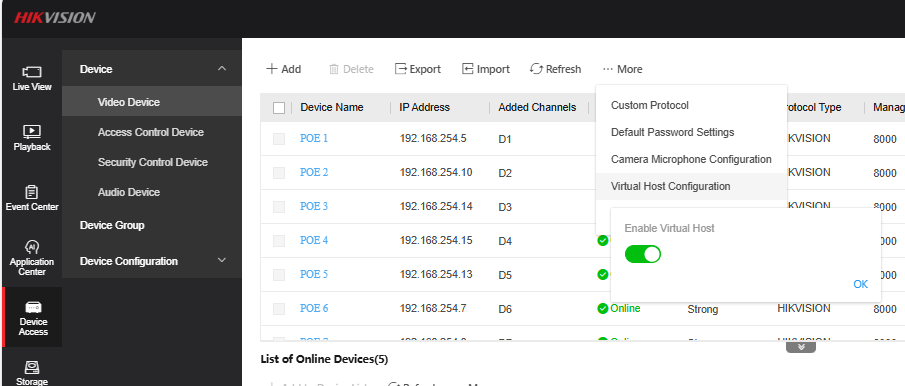The width and height of the screenshot is (905, 386).
Task: Export the device list
Action: point(417,69)
